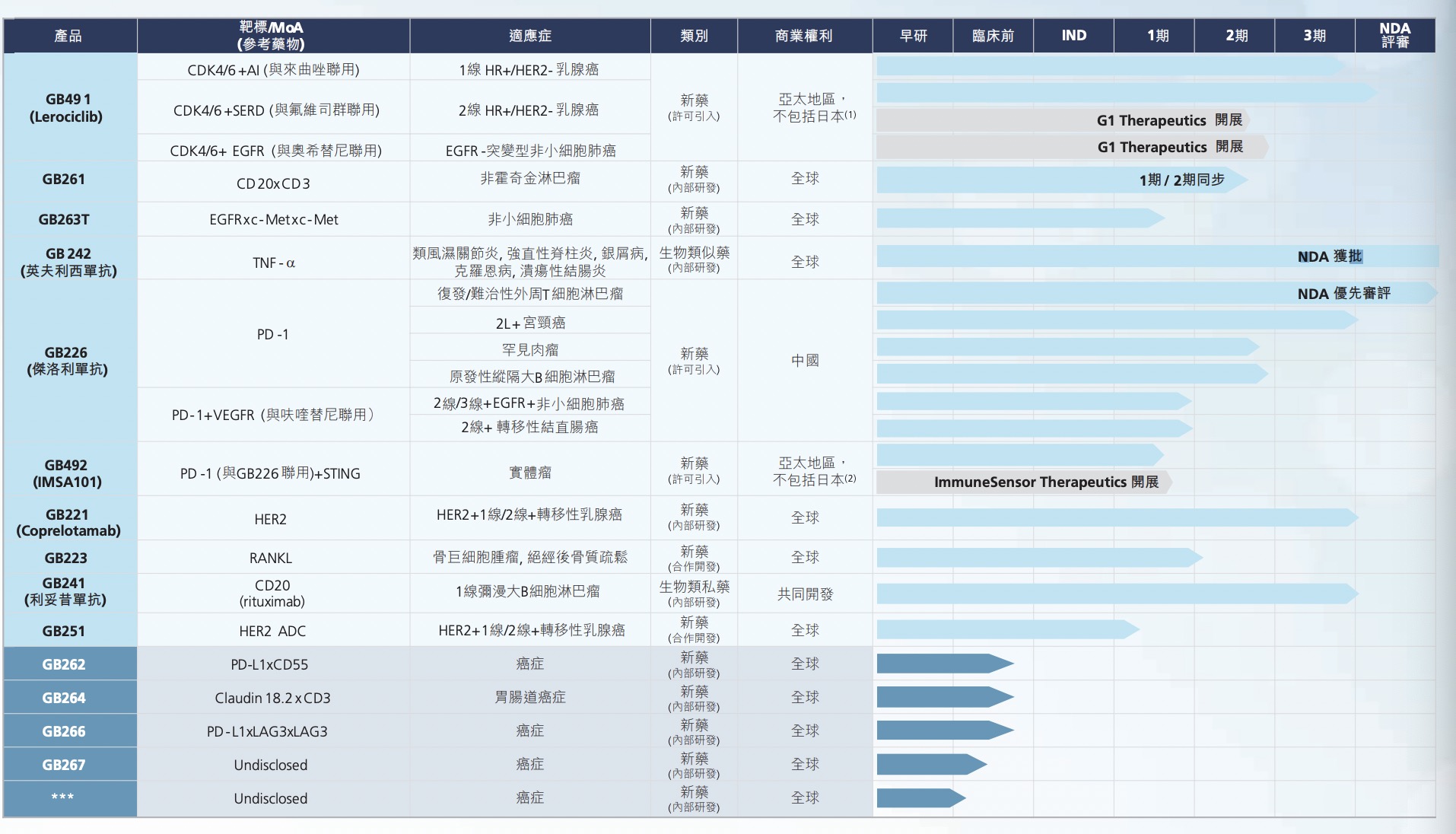Click the 胃腸道癌症 indication
Viewport: 1456px width, 834px height.
click(x=530, y=697)
